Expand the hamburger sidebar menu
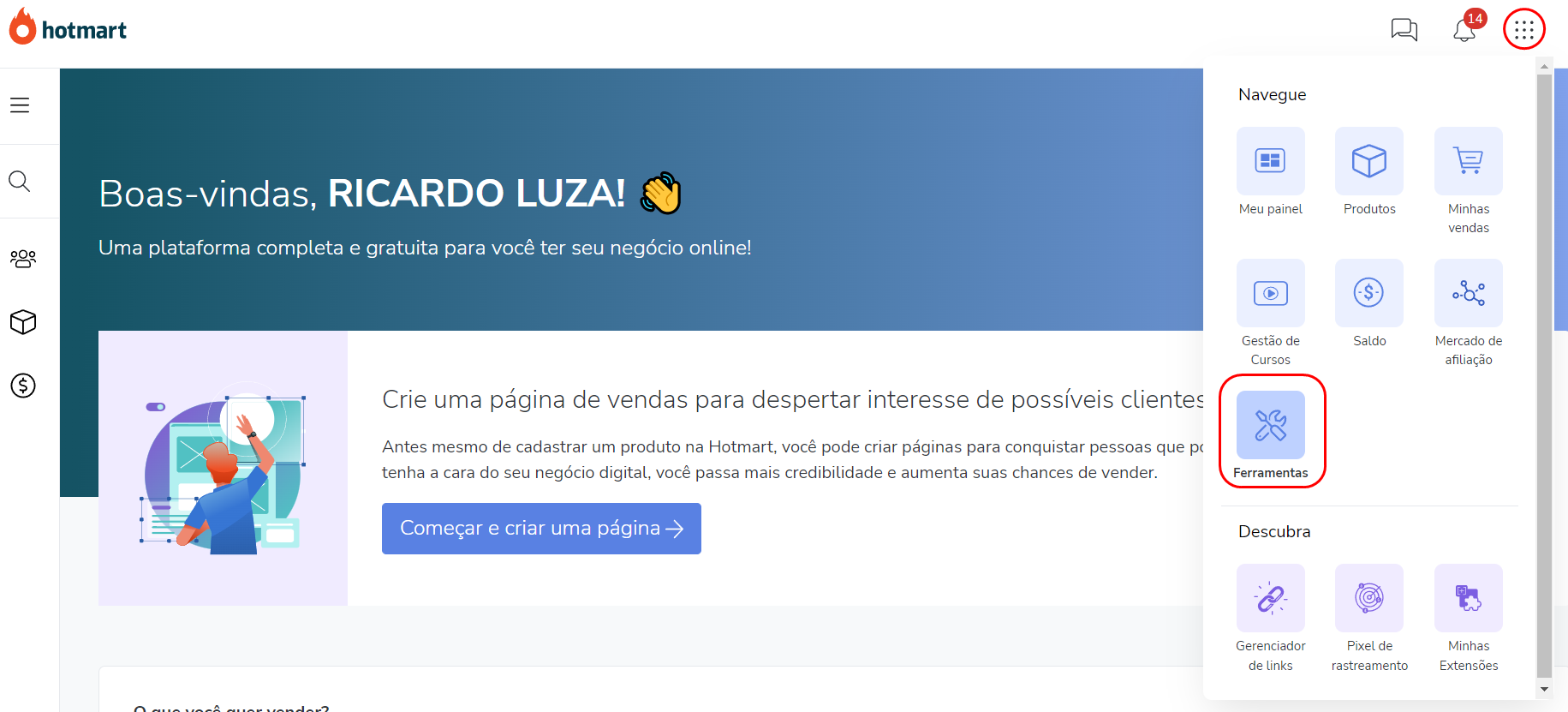The height and width of the screenshot is (712, 1568). pos(20,105)
